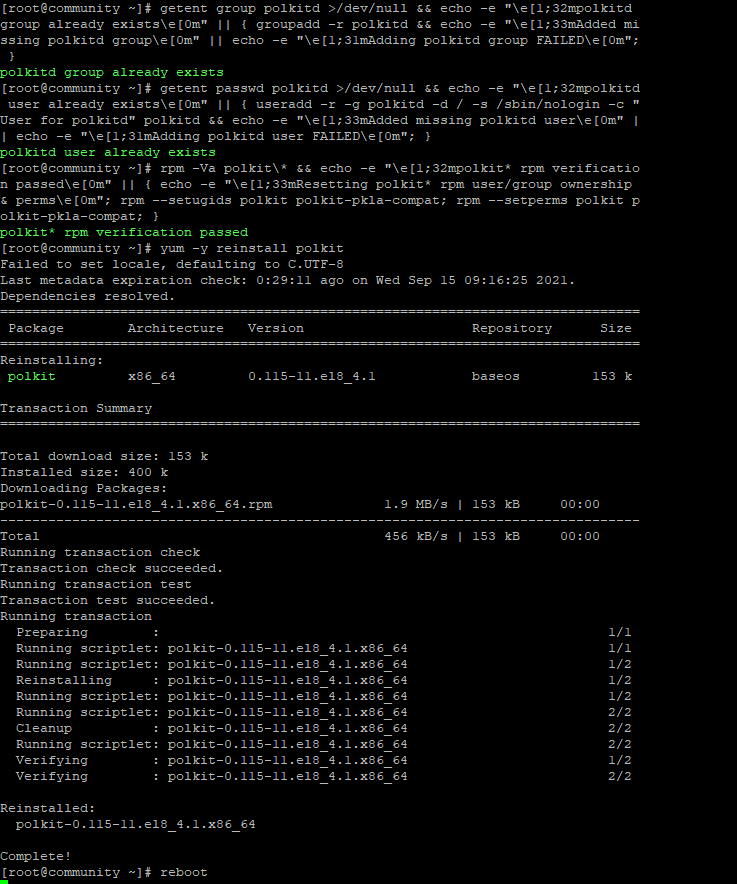The height and width of the screenshot is (884, 737).
Task: Click the 'getent group polkitd' command text
Action: click(x=243, y=8)
